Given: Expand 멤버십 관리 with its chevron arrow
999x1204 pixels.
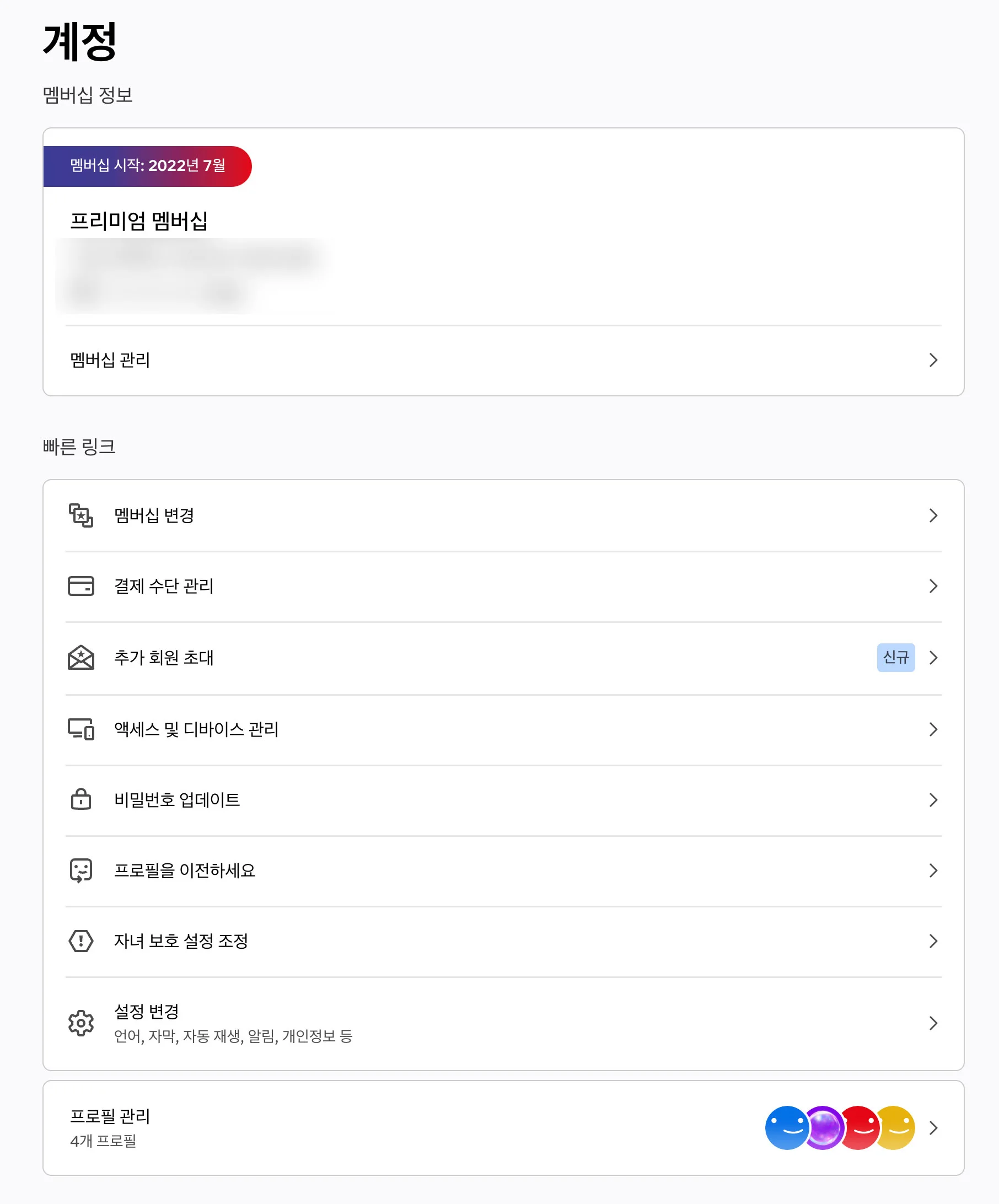Looking at the screenshot, I should pos(933,360).
